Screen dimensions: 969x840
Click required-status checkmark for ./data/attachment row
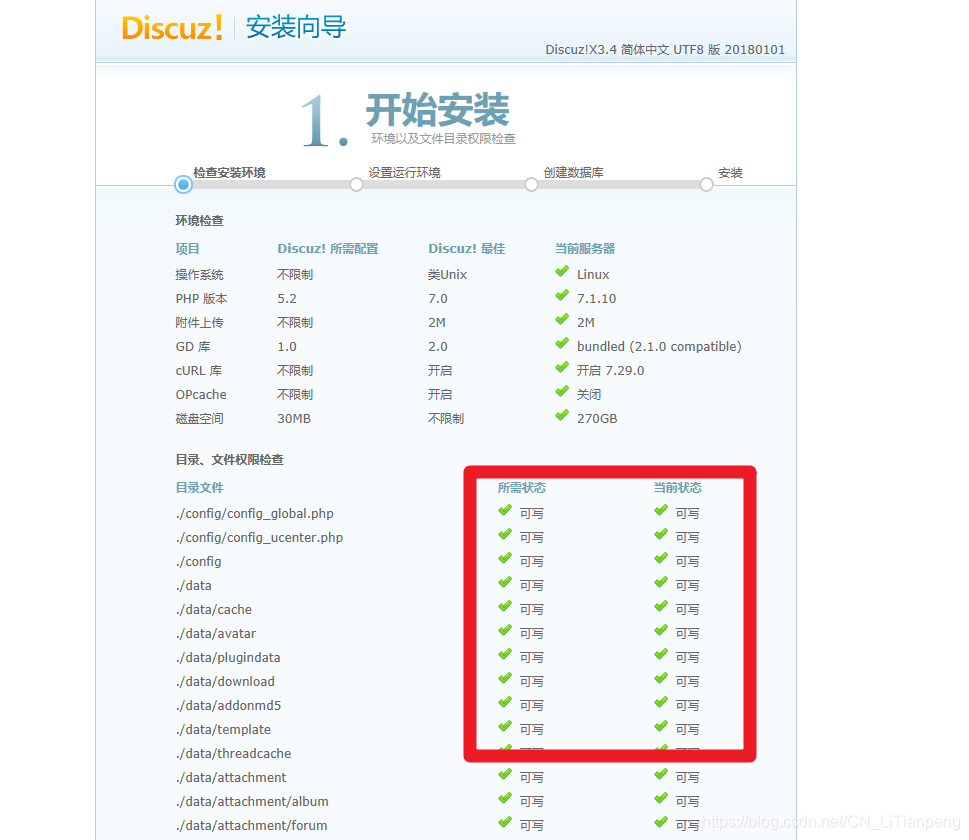506,774
